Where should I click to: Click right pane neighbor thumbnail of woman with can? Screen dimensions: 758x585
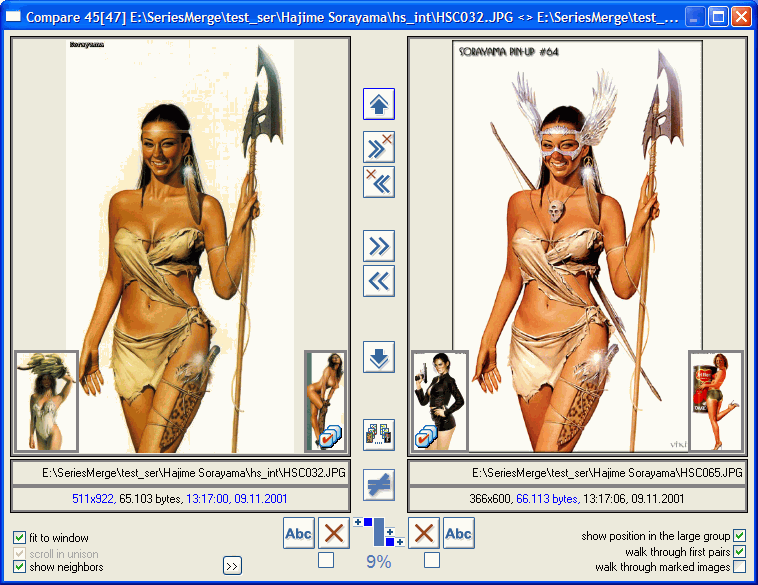point(716,401)
